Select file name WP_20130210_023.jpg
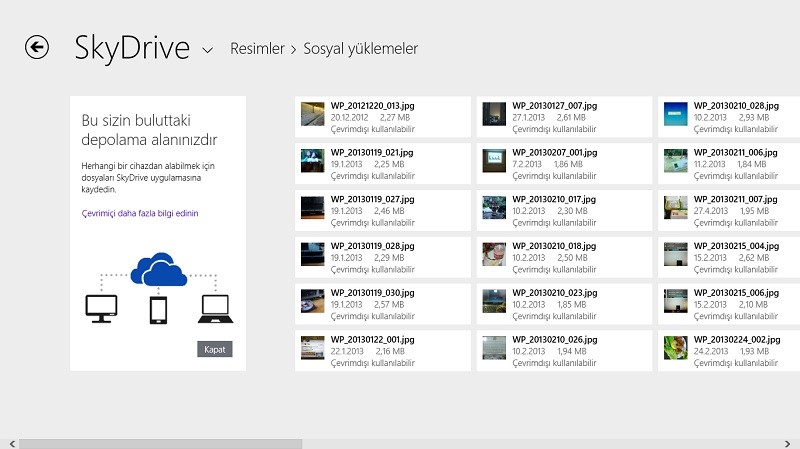The height and width of the screenshot is (449, 800). click(555, 293)
